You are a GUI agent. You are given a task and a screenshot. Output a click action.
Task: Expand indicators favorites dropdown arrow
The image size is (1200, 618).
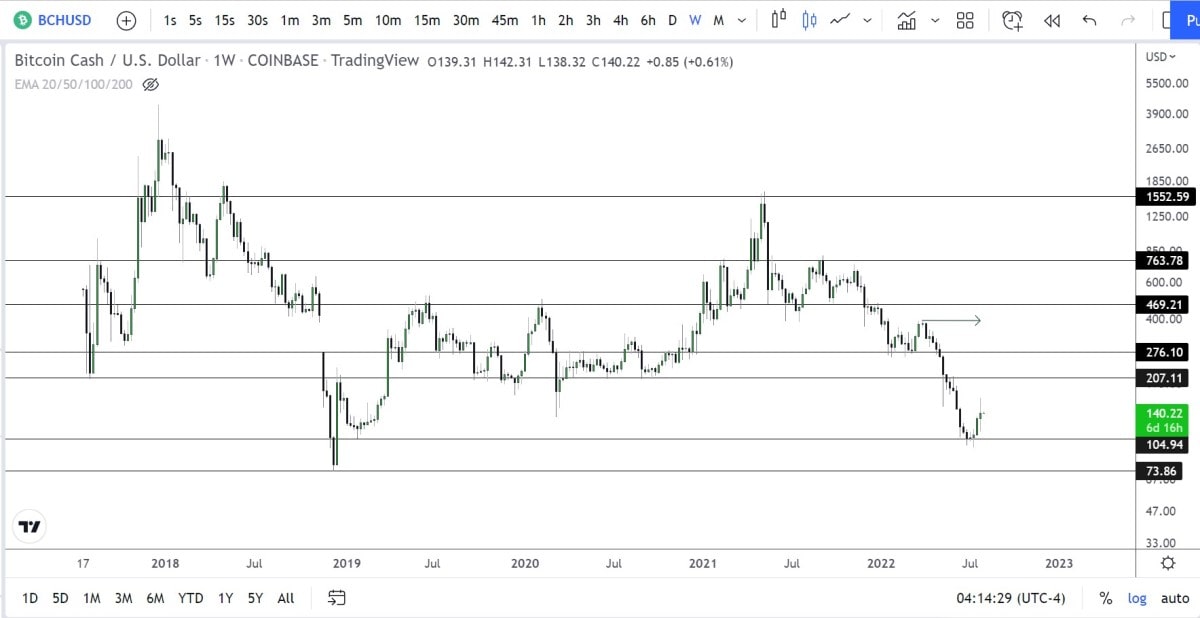[x=936, y=20]
